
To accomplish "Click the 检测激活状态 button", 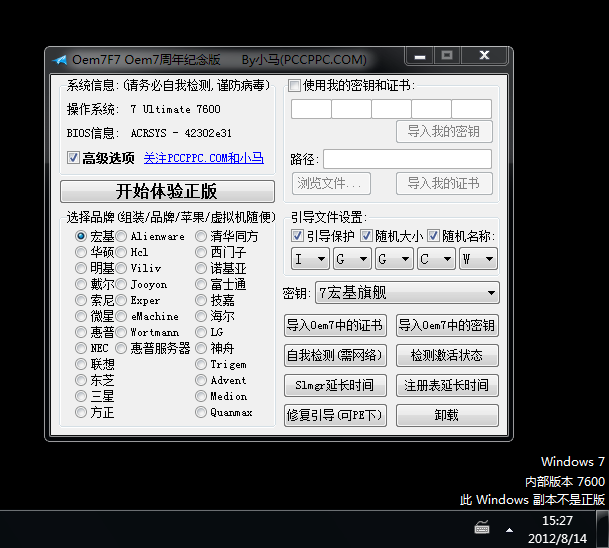I will (446, 355).
